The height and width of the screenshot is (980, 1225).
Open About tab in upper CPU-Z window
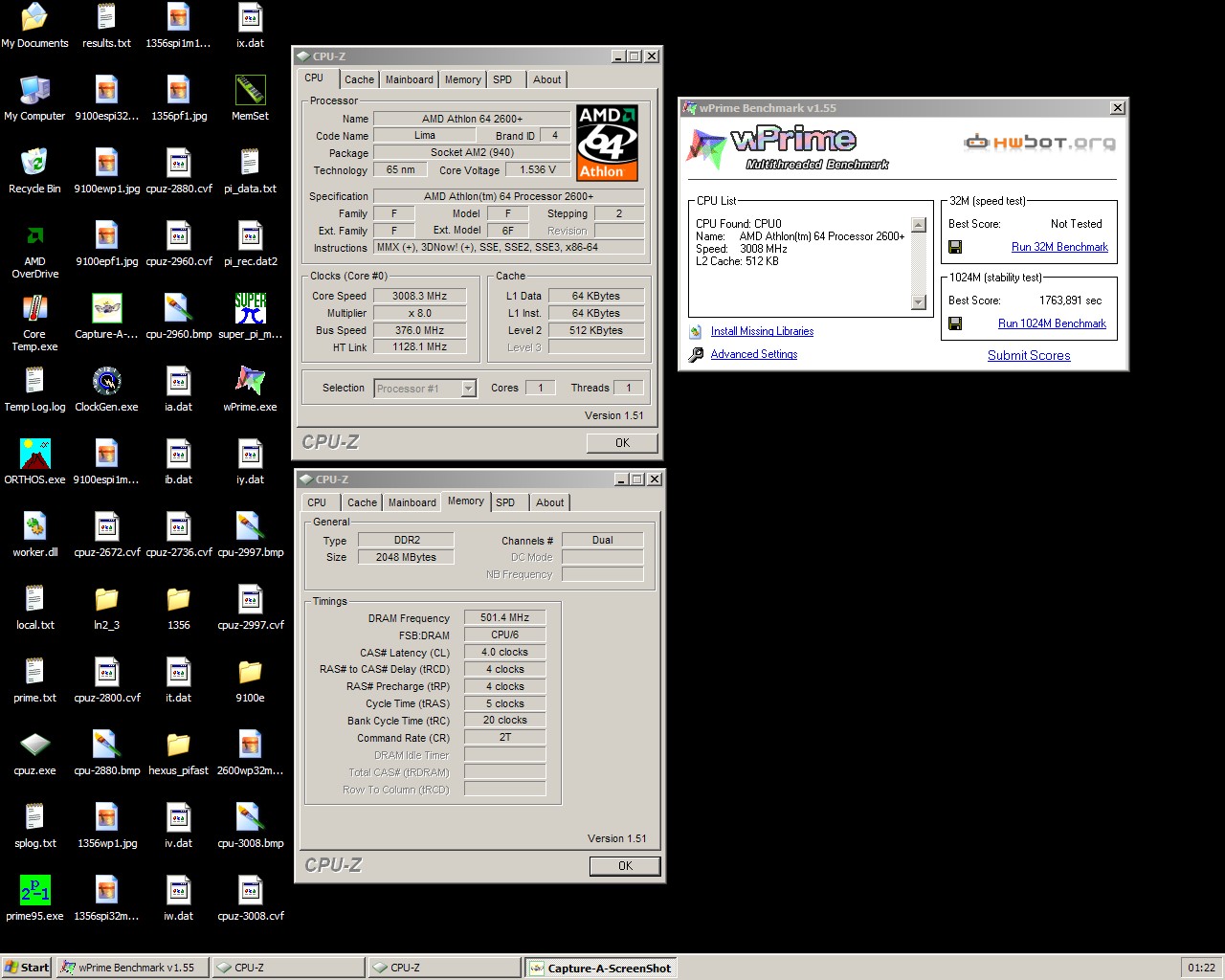pyautogui.click(x=547, y=79)
